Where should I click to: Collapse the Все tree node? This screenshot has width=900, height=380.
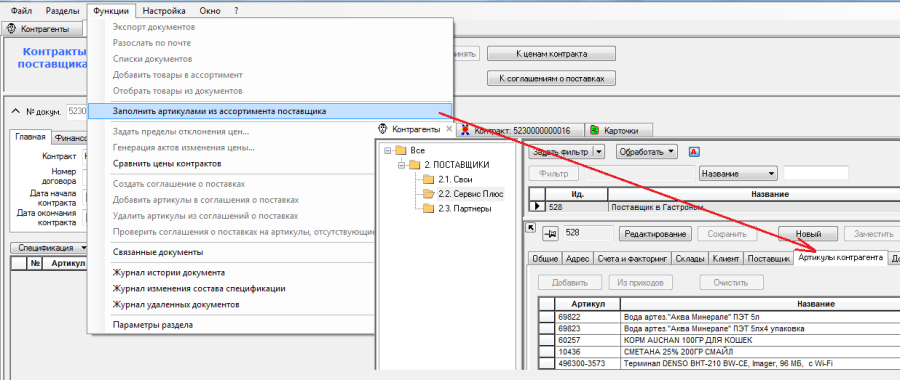point(388,150)
